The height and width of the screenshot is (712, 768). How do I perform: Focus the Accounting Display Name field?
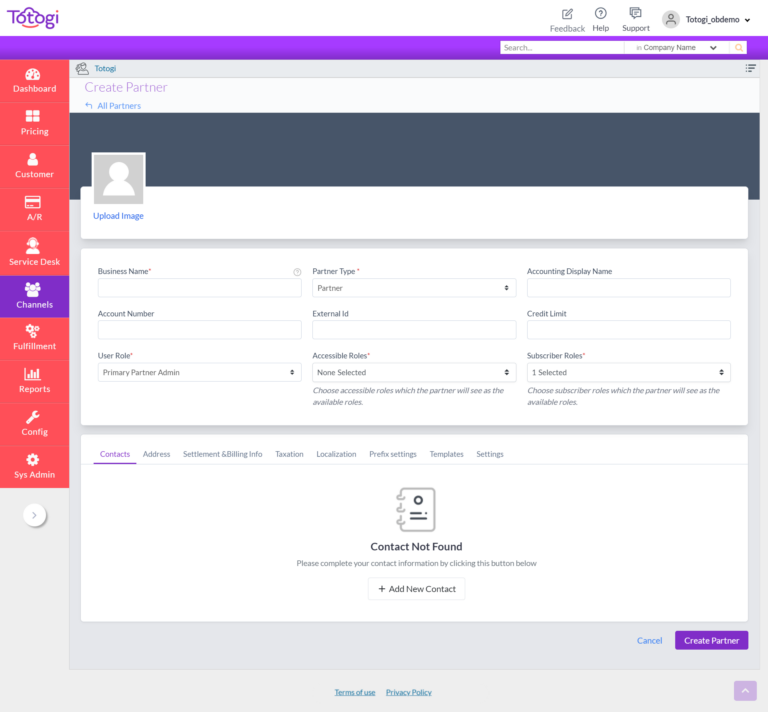point(628,288)
